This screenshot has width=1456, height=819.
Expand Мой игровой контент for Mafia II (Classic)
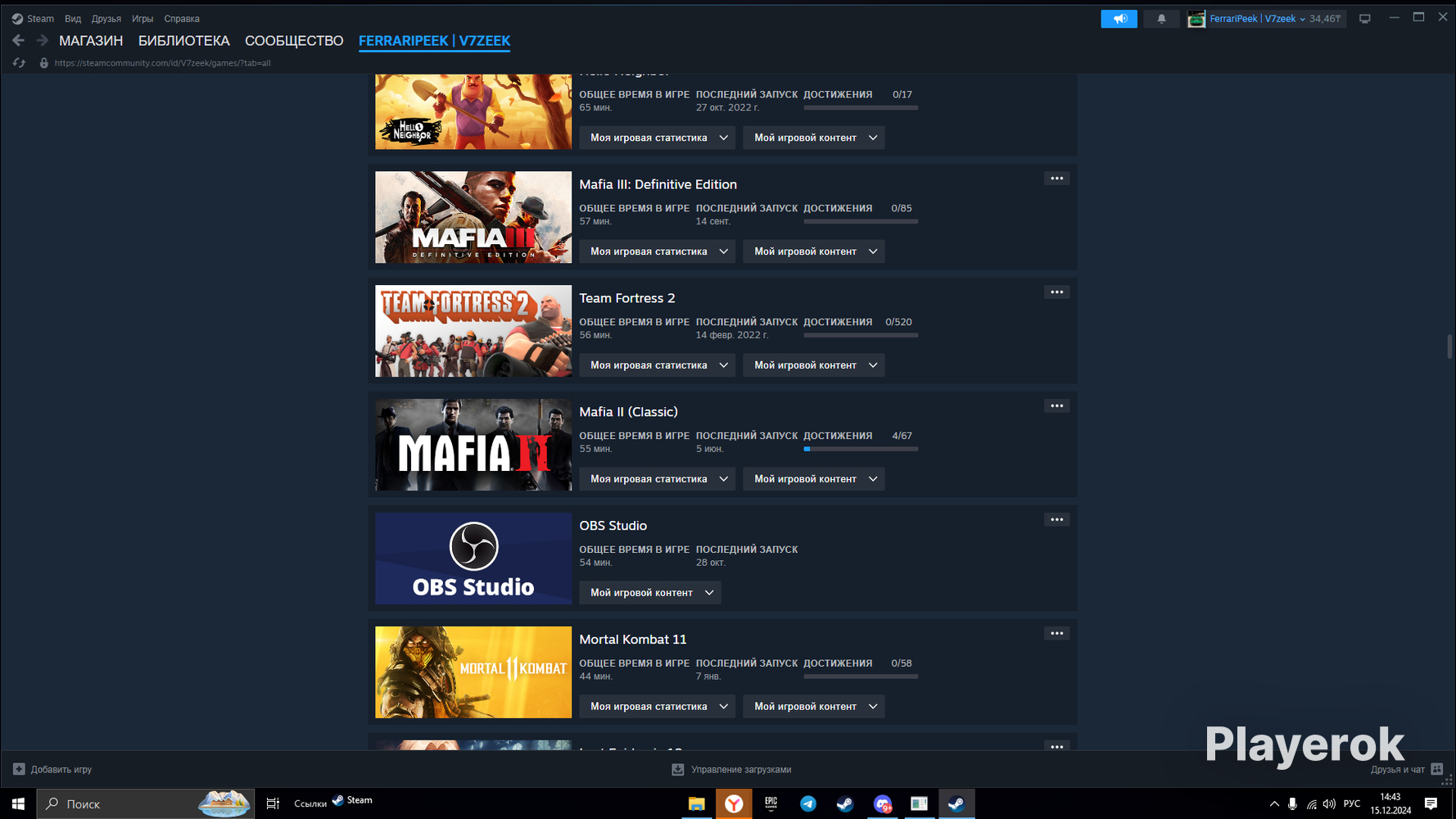click(814, 479)
